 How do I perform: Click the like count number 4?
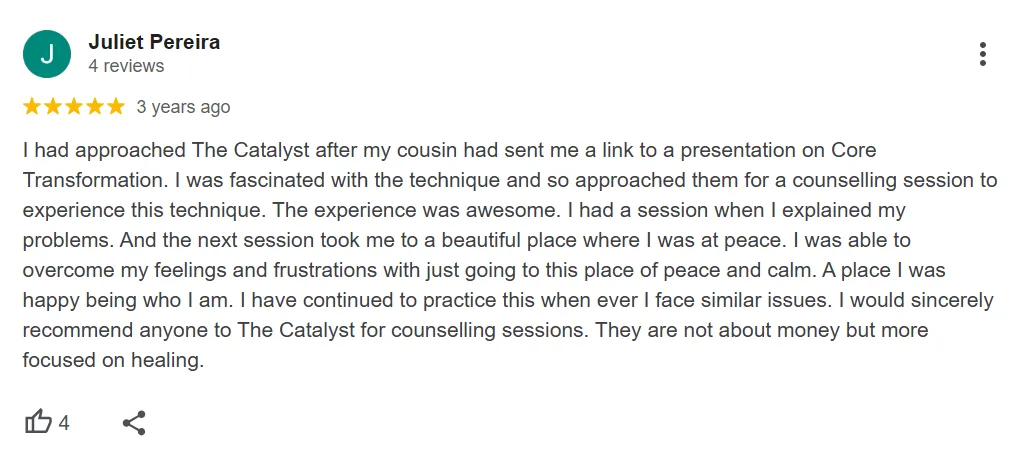point(64,423)
